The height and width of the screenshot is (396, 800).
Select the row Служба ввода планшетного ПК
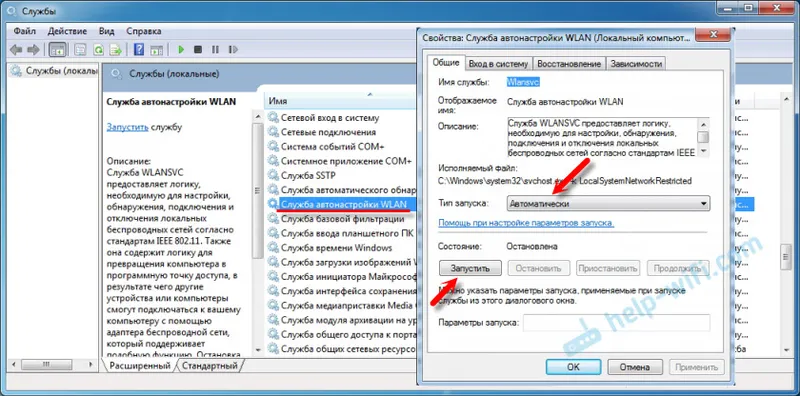point(341,233)
